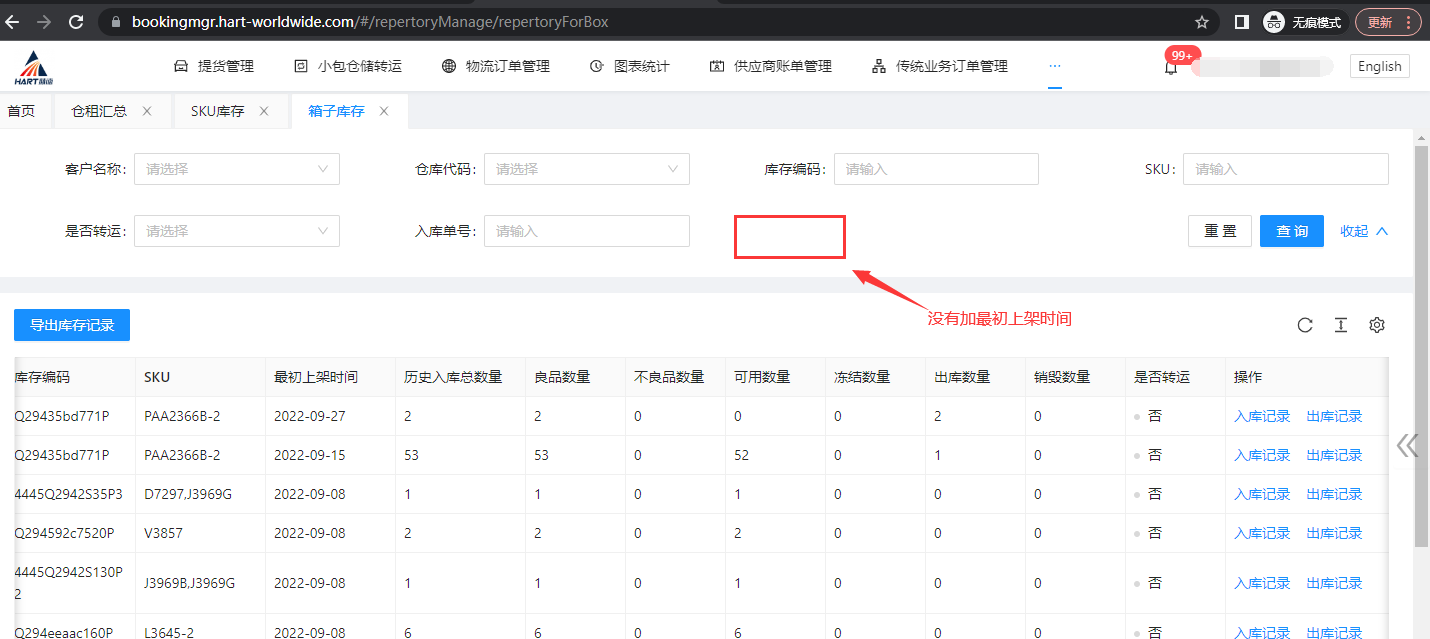Close the 仓租汇总 tab
The height and width of the screenshot is (639, 1430).
(147, 111)
